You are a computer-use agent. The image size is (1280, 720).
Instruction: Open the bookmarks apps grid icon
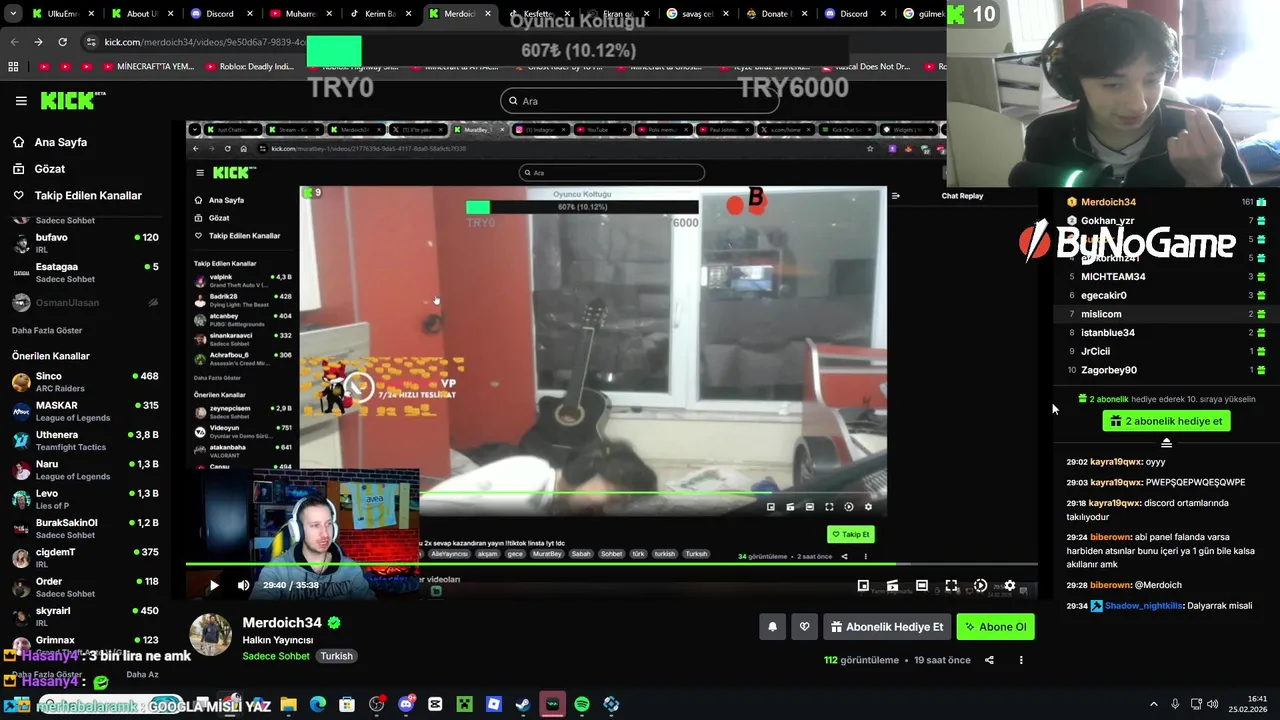tap(13, 67)
